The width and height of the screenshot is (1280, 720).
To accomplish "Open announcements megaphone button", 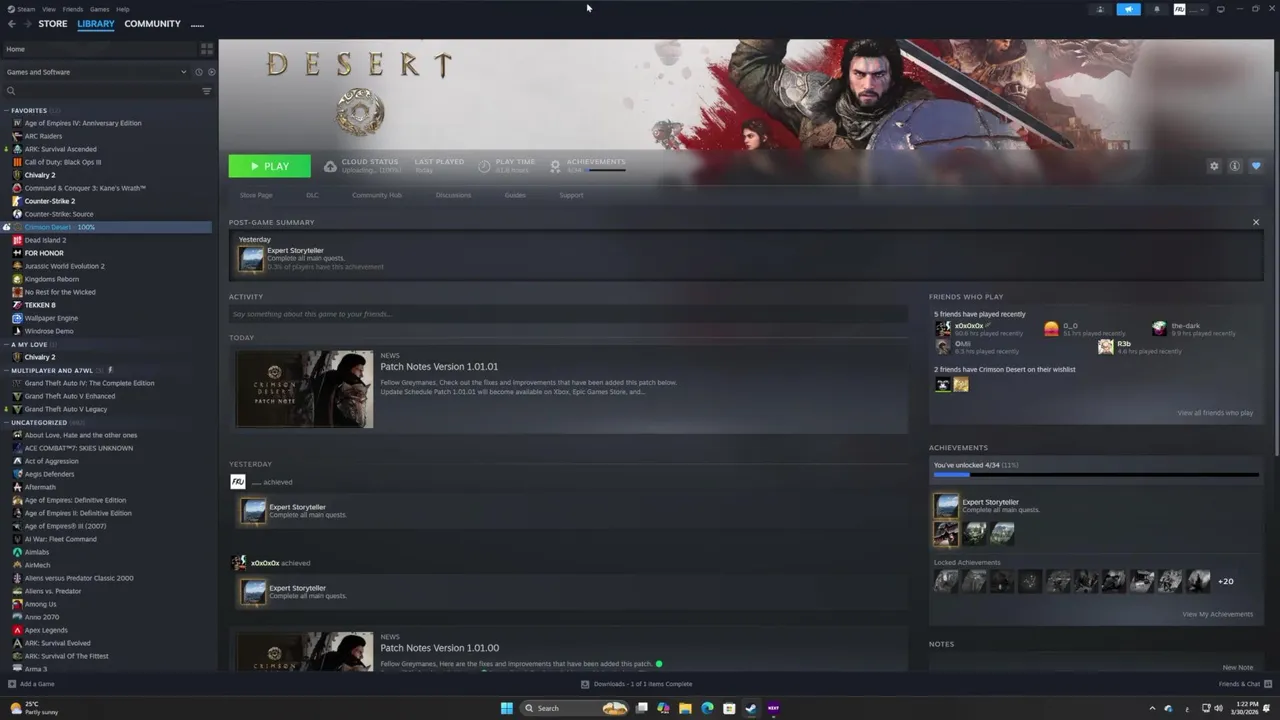I will point(1128,9).
